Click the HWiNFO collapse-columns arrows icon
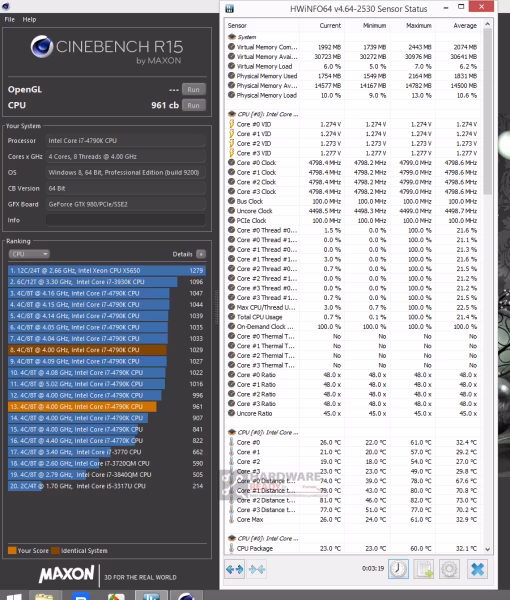 257,569
